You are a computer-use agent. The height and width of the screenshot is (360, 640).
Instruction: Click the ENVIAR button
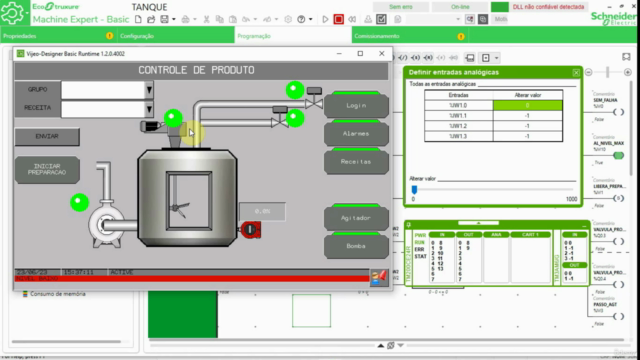pos(47,137)
